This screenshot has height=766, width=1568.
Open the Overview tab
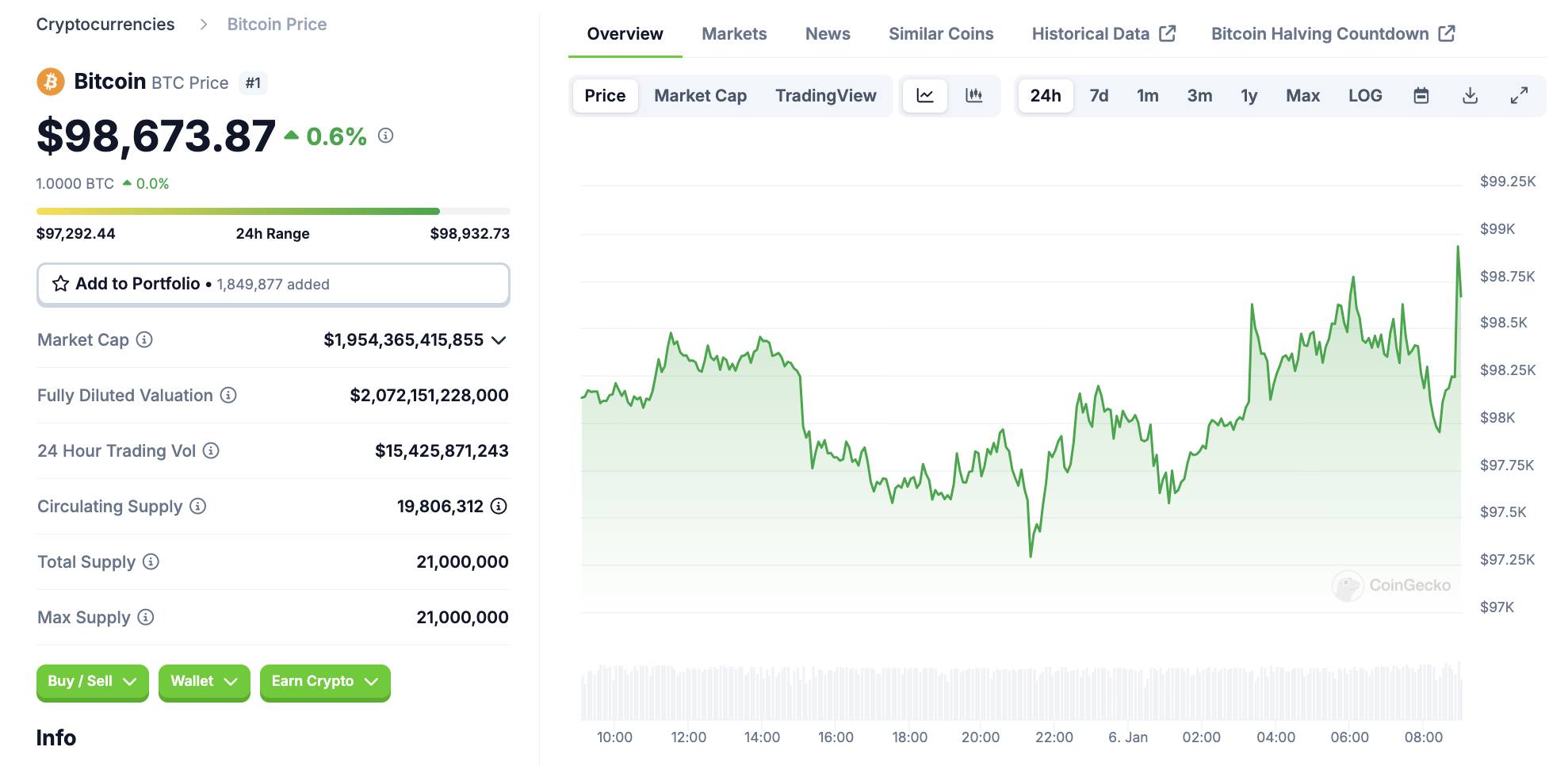tap(625, 34)
